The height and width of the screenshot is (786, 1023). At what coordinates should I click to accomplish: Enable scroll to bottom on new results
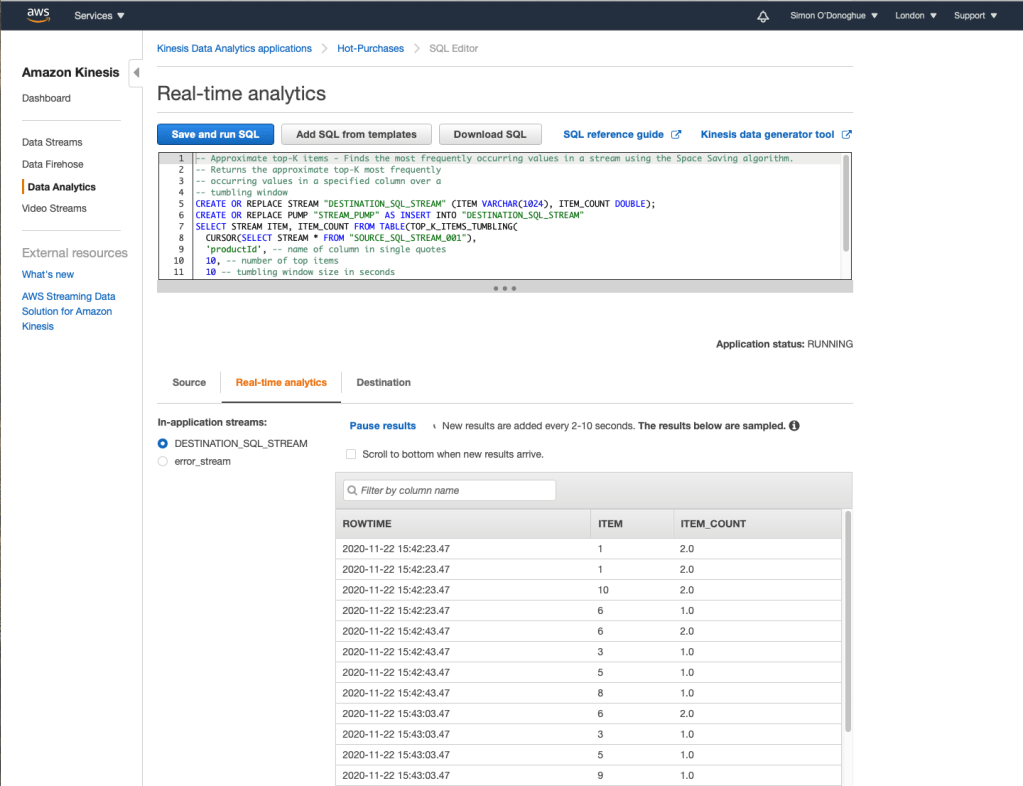[x=350, y=454]
